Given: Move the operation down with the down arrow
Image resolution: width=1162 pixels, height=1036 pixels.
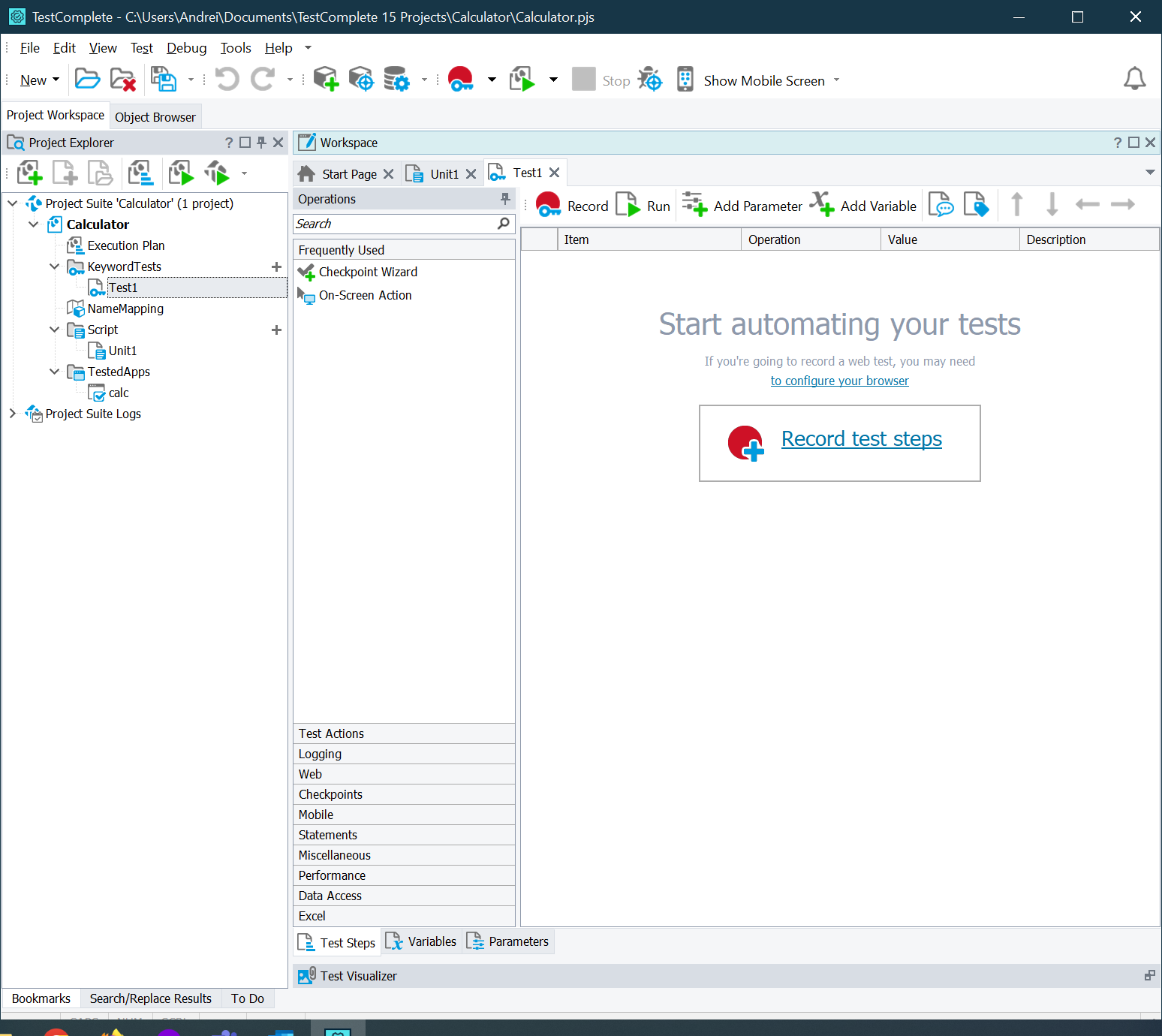Looking at the screenshot, I should tap(1052, 204).
